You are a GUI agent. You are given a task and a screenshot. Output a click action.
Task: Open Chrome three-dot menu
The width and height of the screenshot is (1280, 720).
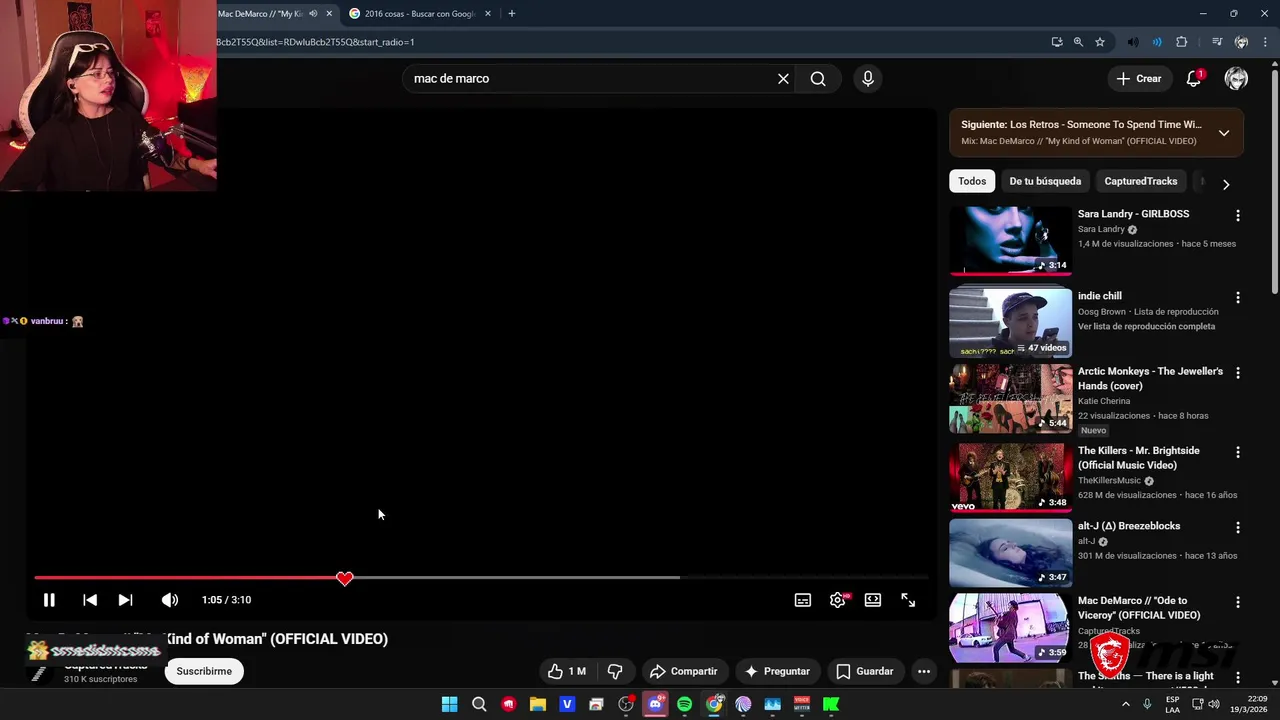point(1266,42)
